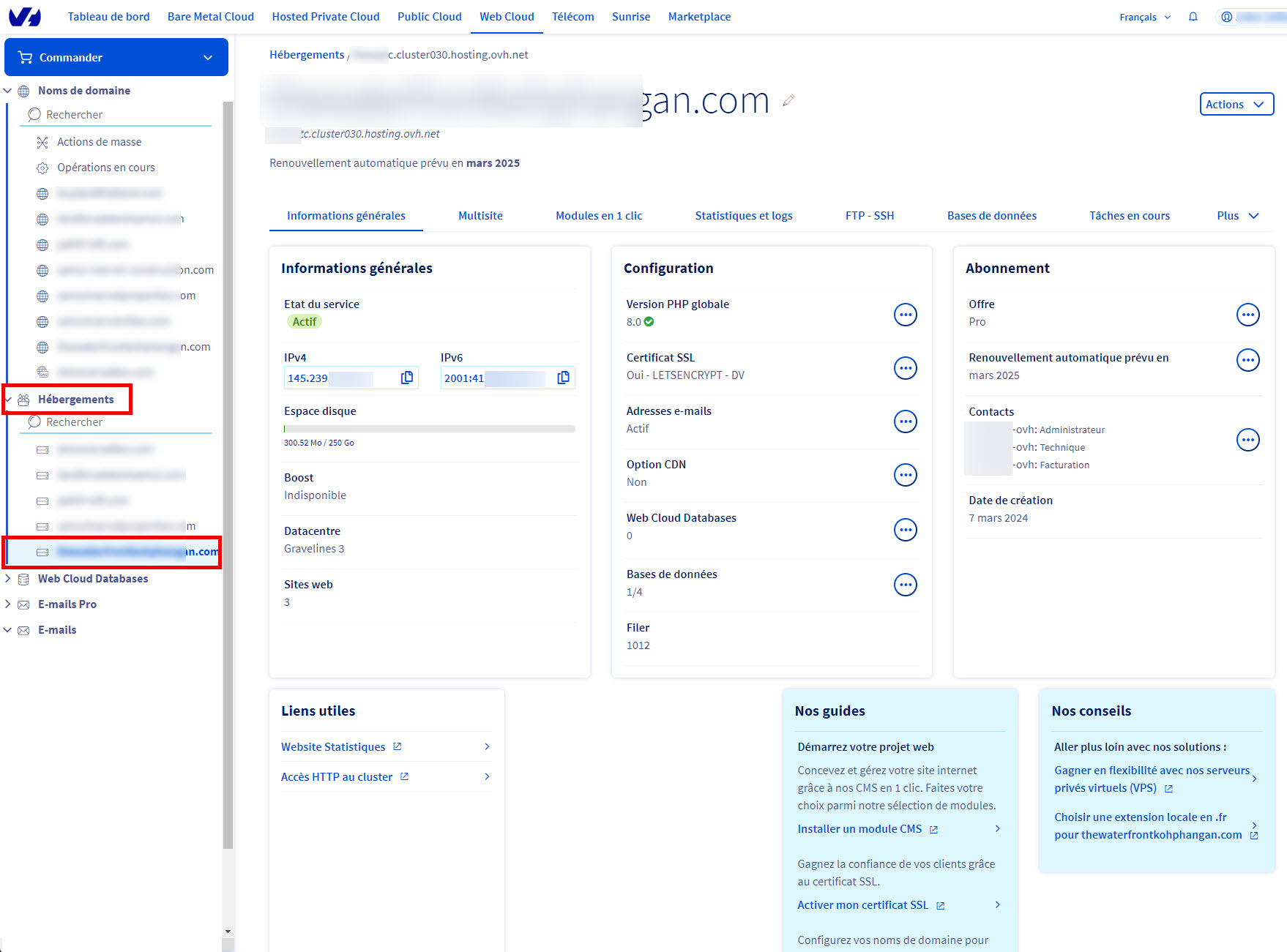The height and width of the screenshot is (952, 1287).
Task: Focus the Rechercher field under Noms de domaine
Action: coord(116,115)
